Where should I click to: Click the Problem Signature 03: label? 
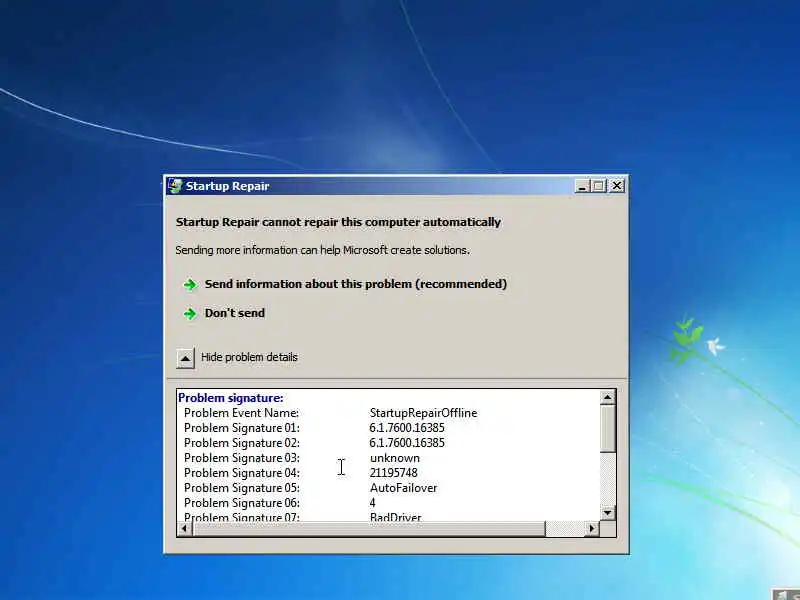pyautogui.click(x=242, y=458)
